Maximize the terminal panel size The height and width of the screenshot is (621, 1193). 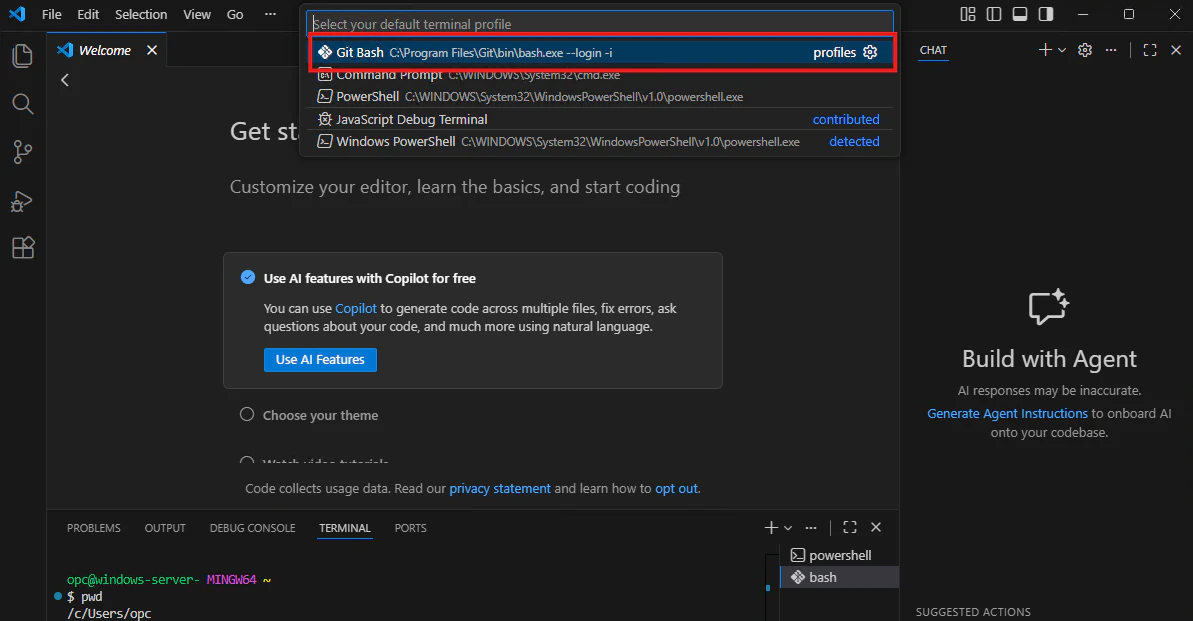pos(850,527)
